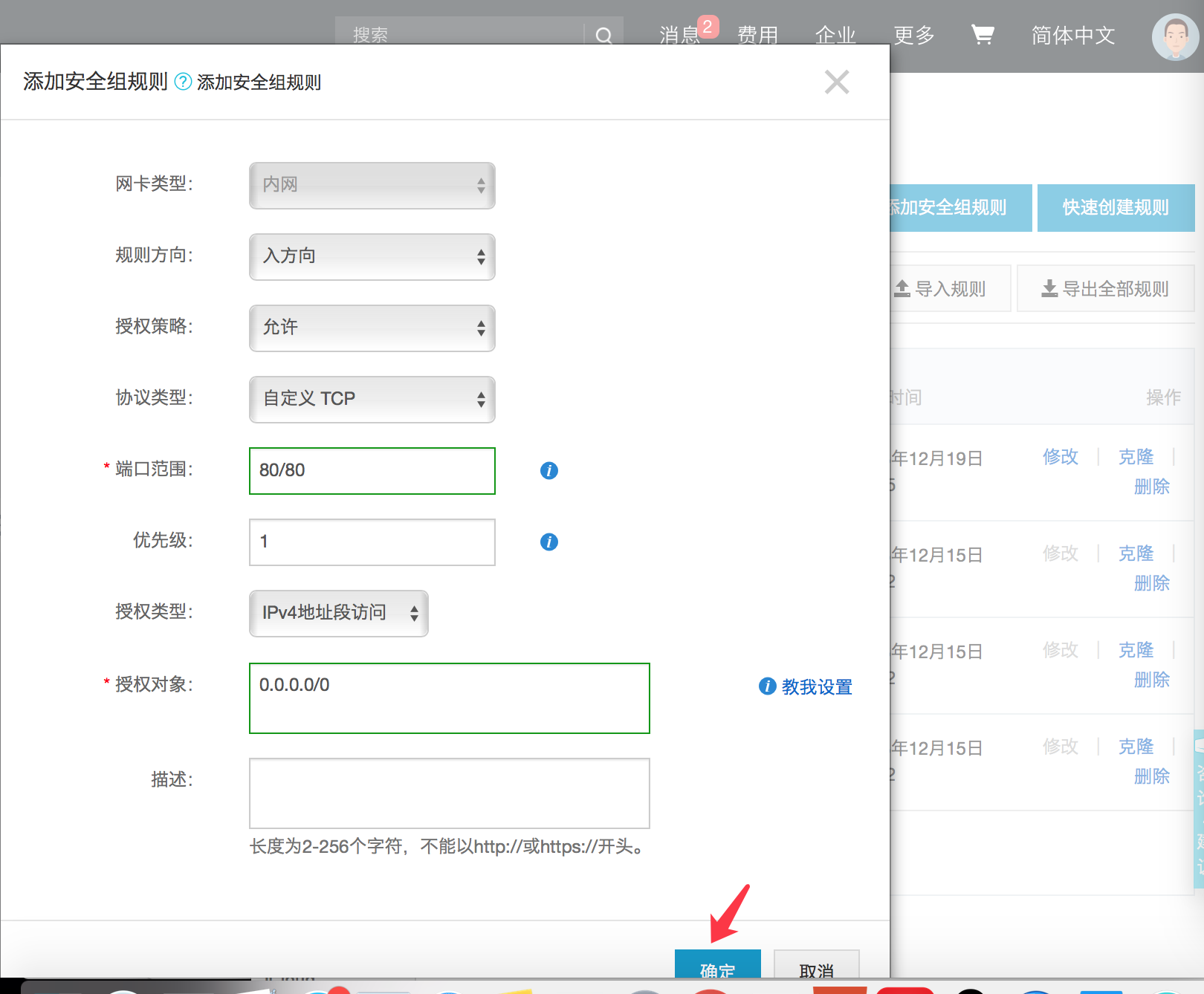
Task: Expand the 授权策略 dropdown showing 允许
Action: point(372,328)
